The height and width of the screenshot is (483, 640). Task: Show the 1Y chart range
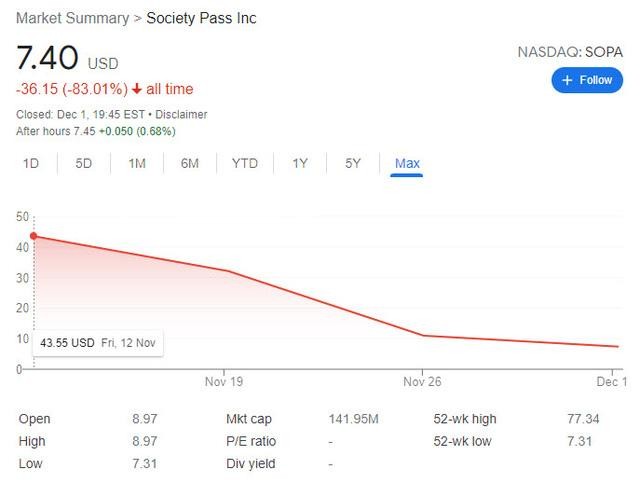[x=300, y=163]
